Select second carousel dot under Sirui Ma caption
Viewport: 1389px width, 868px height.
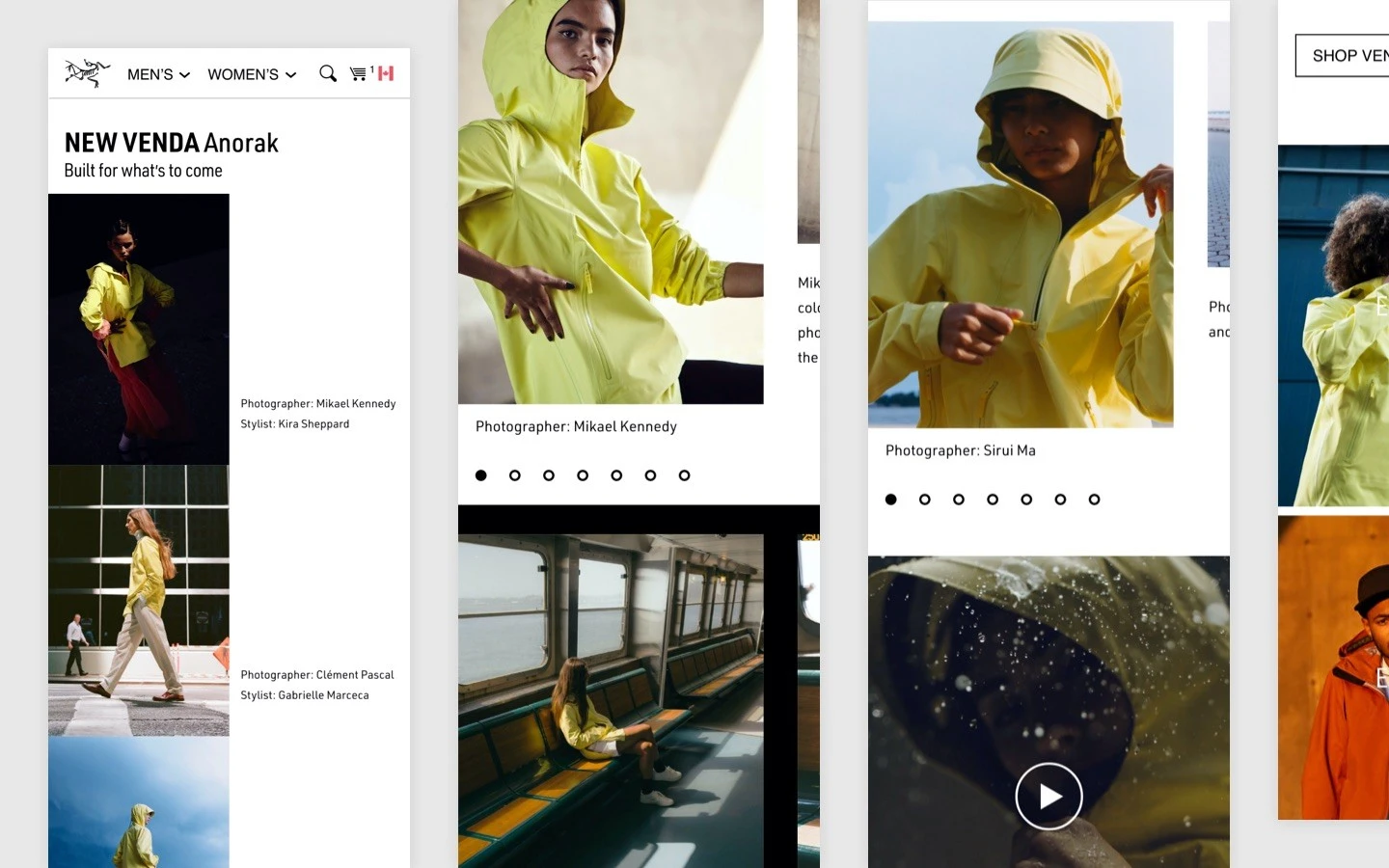pos(925,500)
